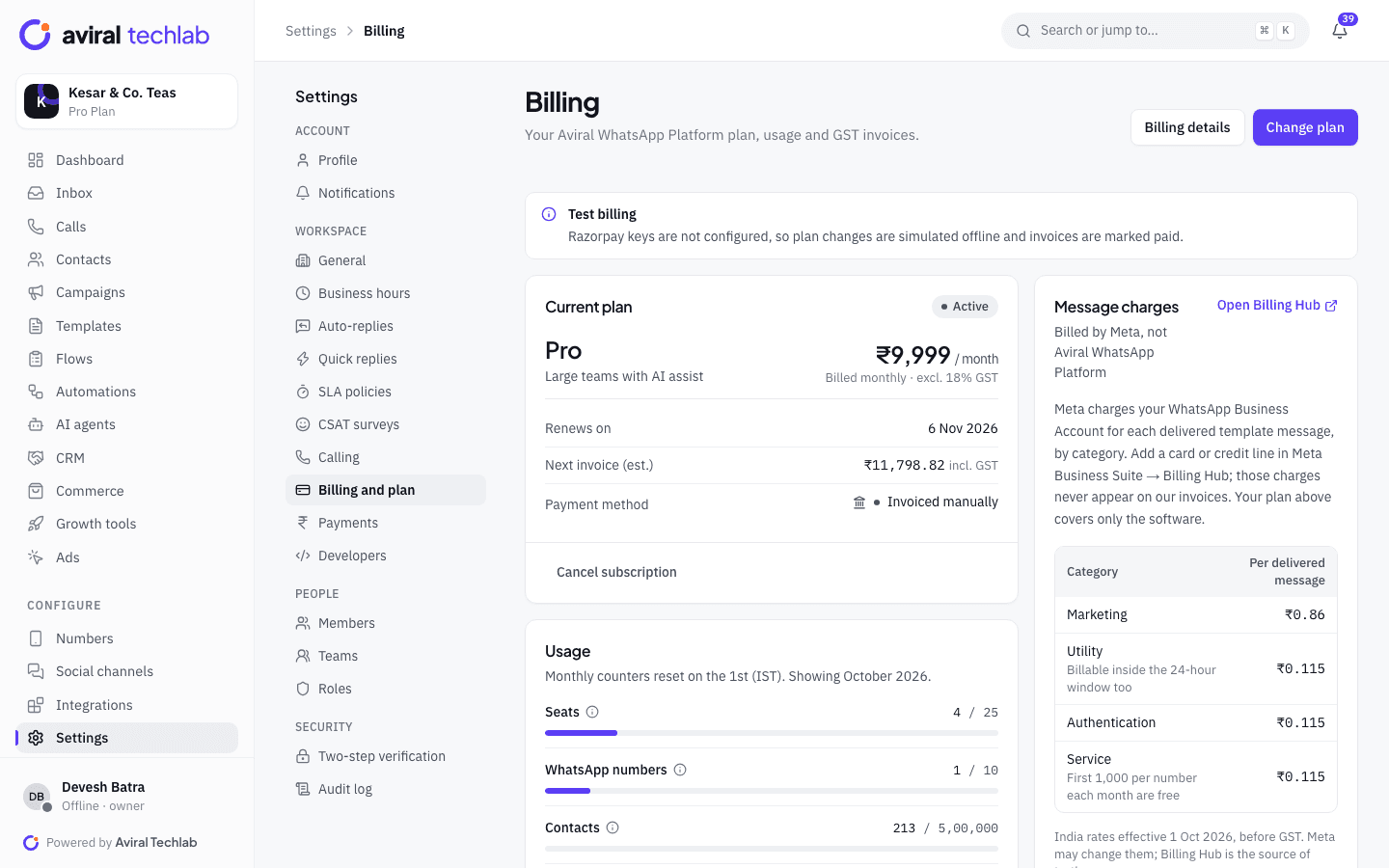Viewport: 1389px width, 868px height.
Task: Click the Automations icon in sidebar
Action: [36, 392]
